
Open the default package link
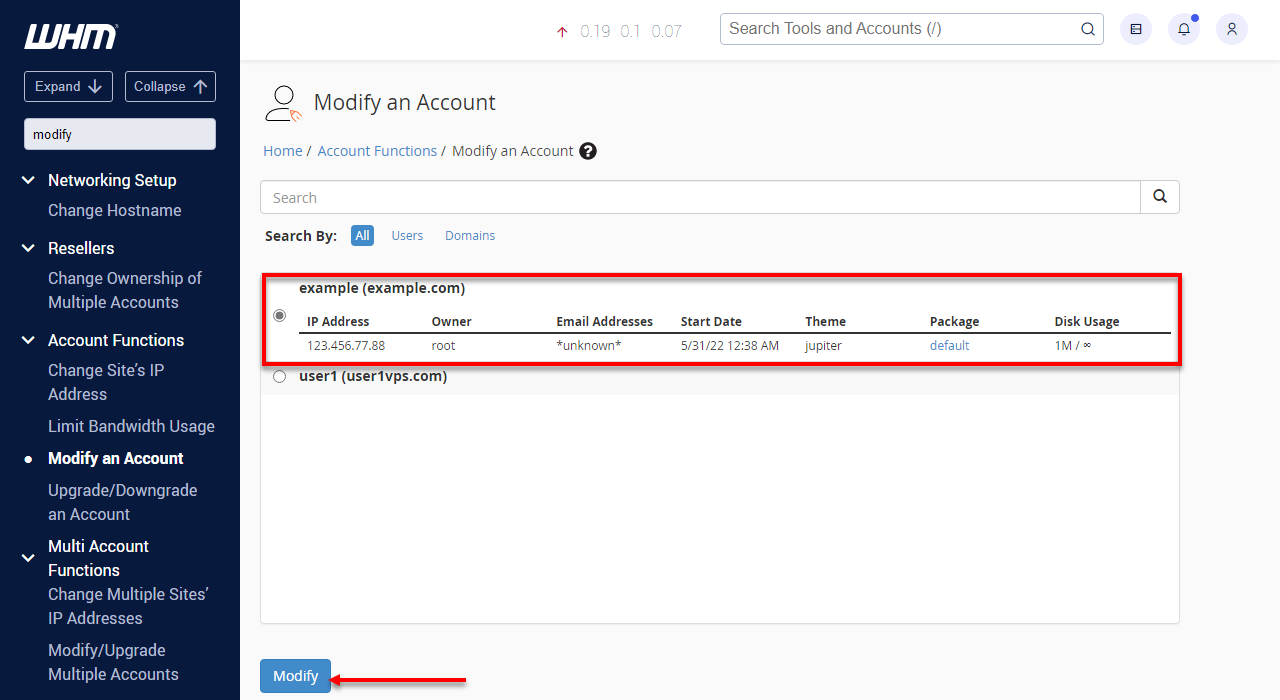[x=948, y=345]
